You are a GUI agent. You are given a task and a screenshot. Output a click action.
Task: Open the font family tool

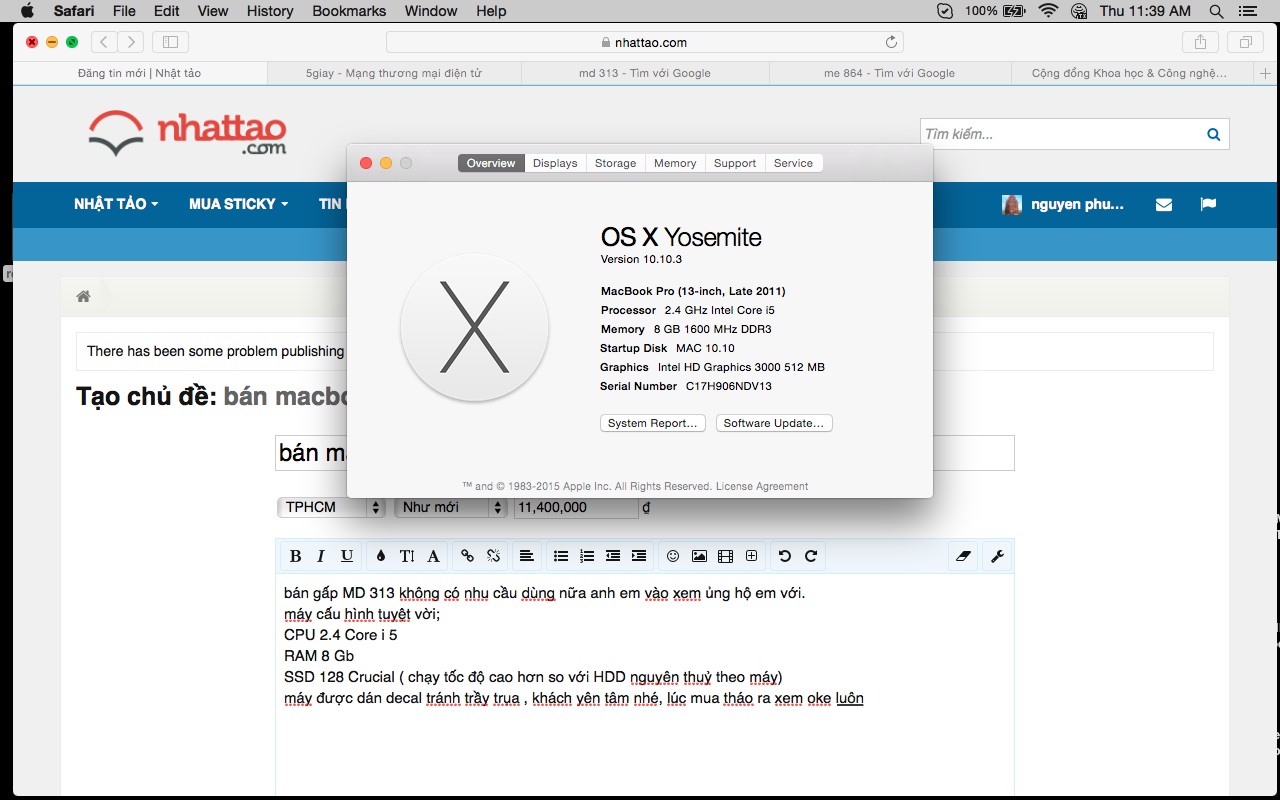(x=433, y=556)
